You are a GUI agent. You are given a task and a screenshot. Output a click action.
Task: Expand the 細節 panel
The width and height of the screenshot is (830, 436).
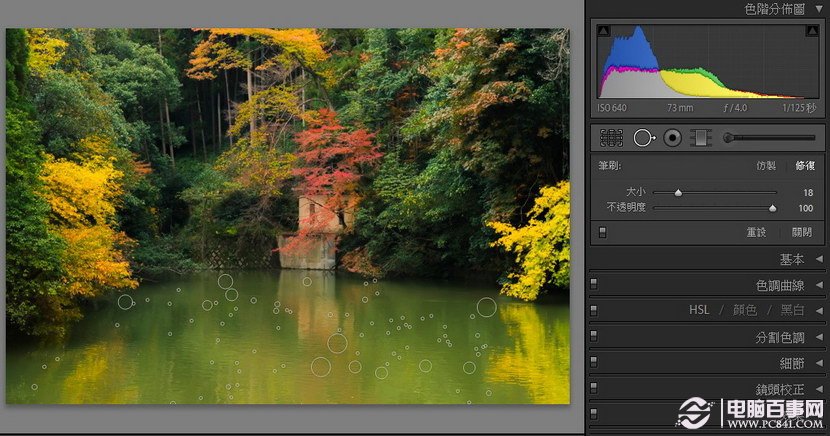click(x=818, y=364)
